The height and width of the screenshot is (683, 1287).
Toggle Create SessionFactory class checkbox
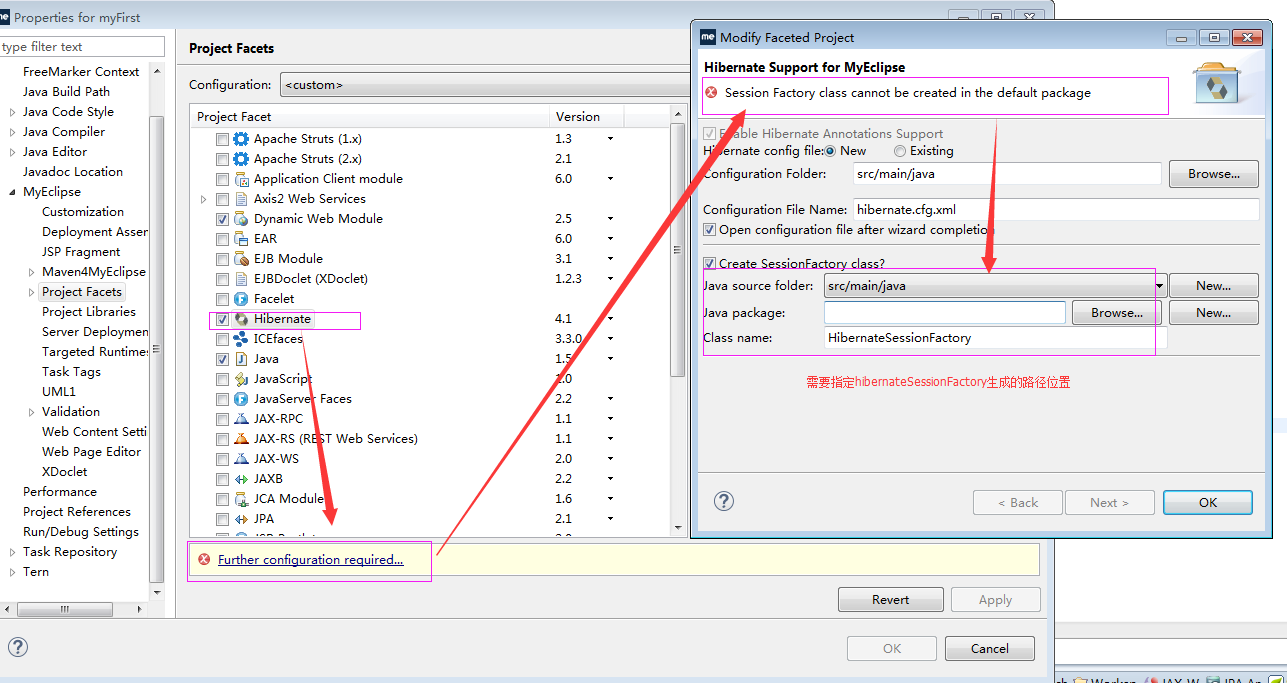coord(710,264)
